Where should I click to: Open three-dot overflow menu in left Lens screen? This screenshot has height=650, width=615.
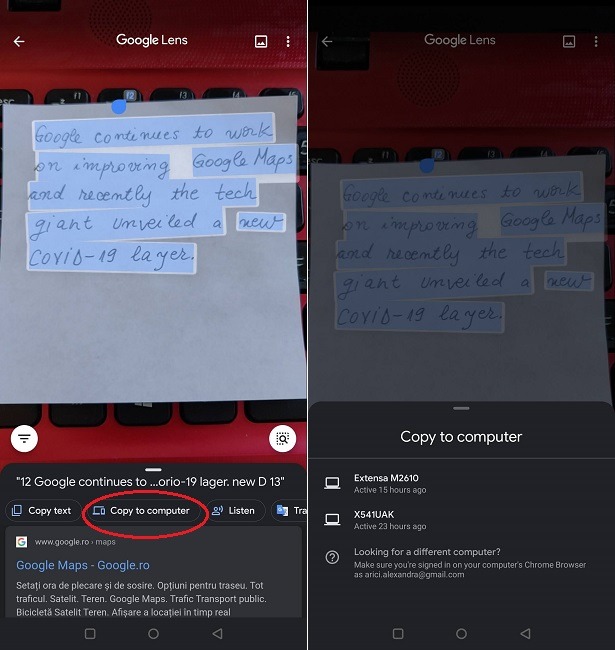[288, 41]
